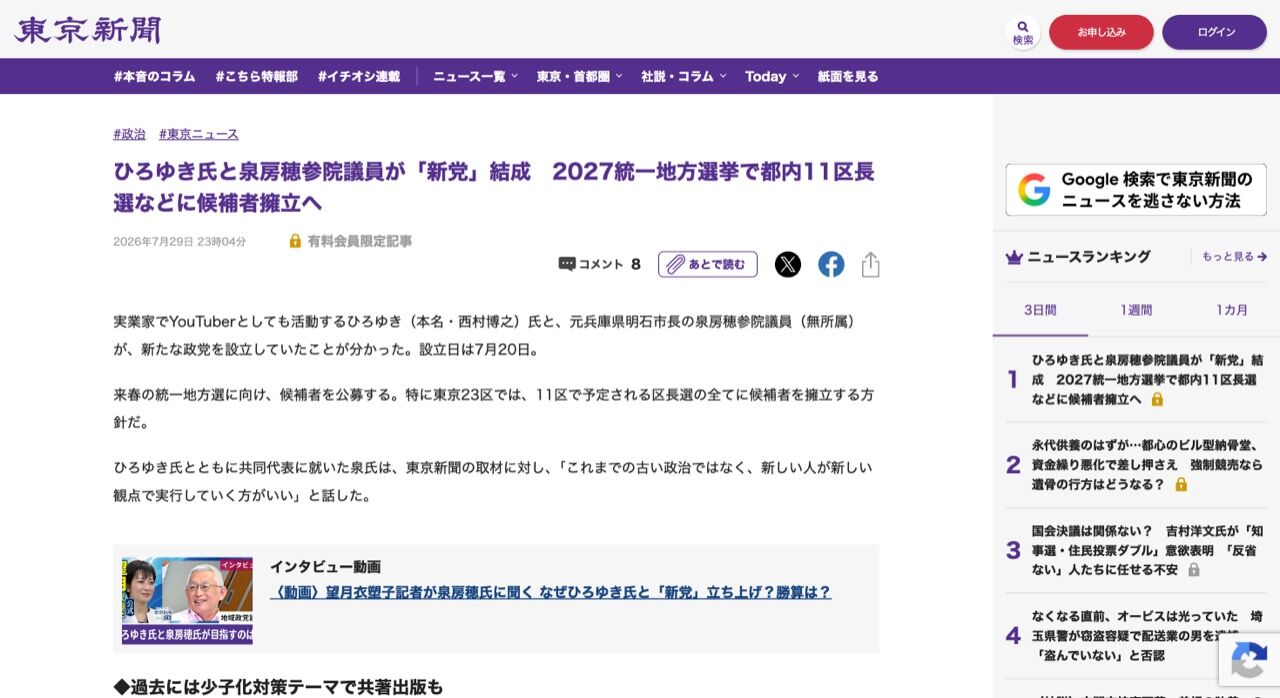1280x698 pixels.
Task: Click the reCAPTCHA badge
Action: 1249,659
